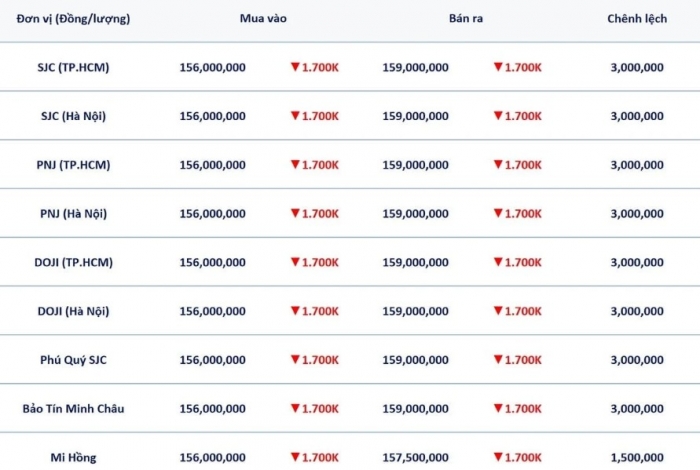Select the SJC (TP.HCM) row label
Image resolution: width=700 pixels, height=470 pixels.
tap(73, 67)
